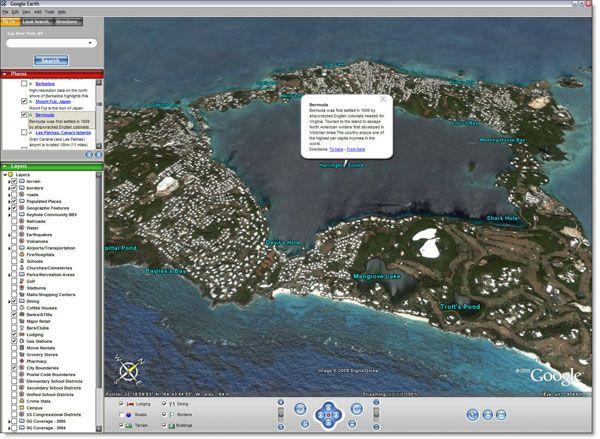Expand the Parks/Recreation Areas tree node

click(x=9, y=274)
